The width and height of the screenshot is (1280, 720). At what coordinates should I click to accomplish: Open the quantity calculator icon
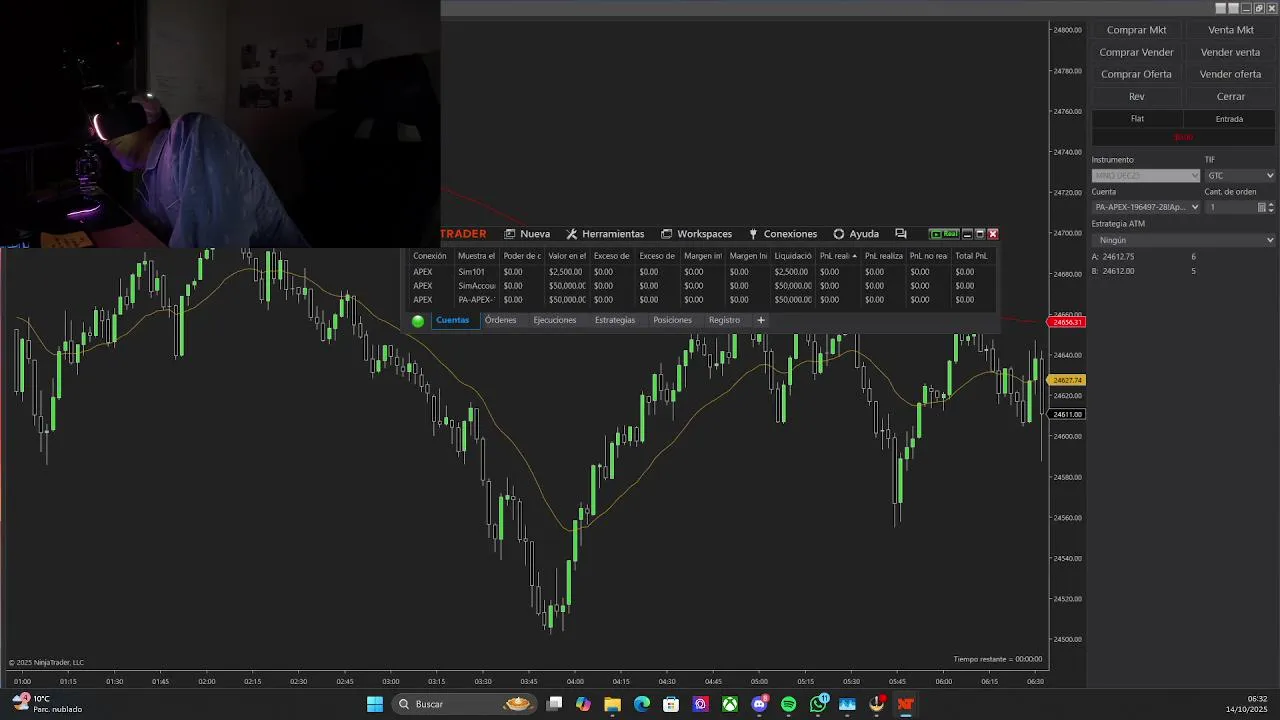1261,207
